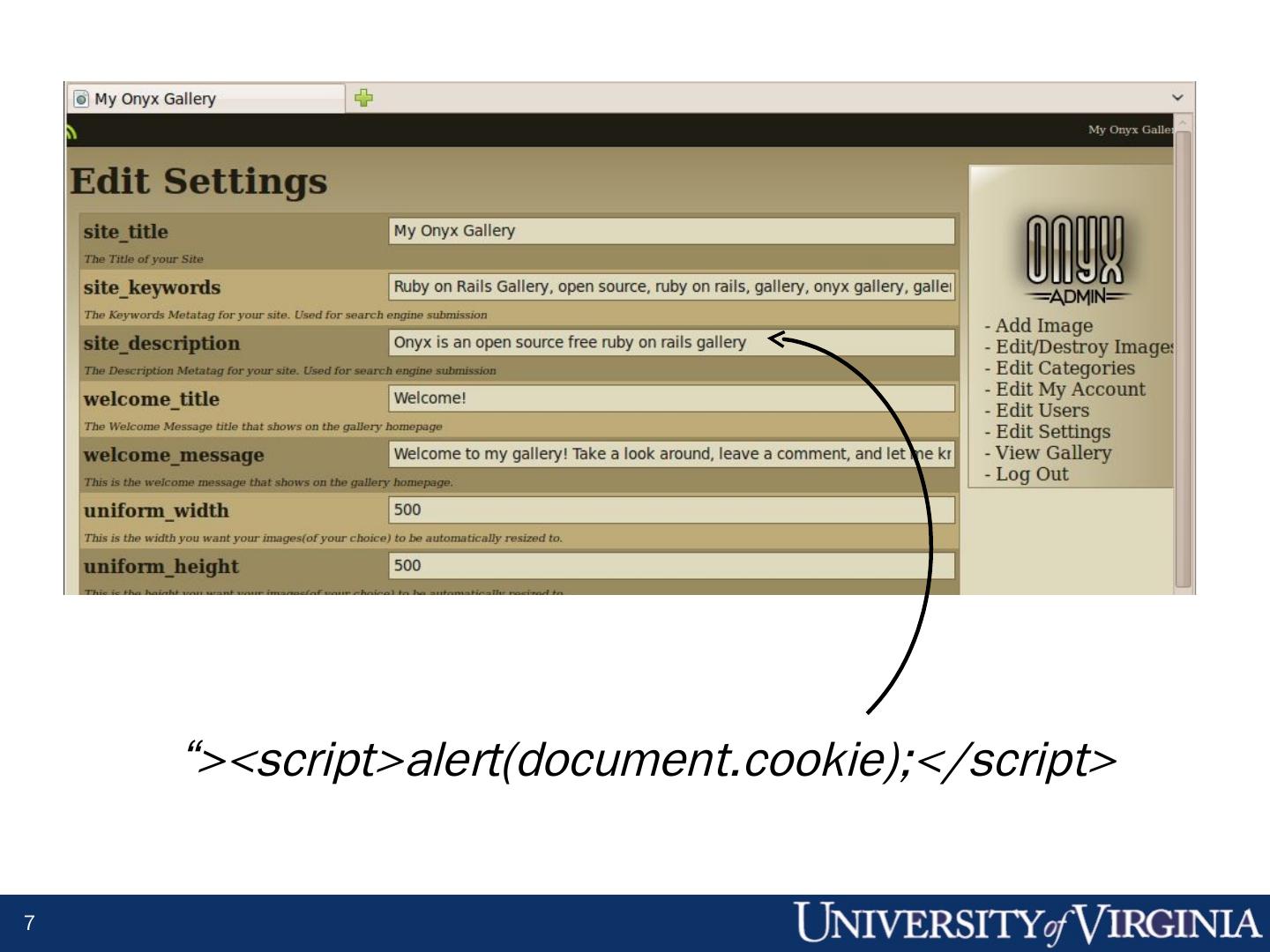Click the welcome_title label
The image size is (1270, 952).
(x=151, y=399)
